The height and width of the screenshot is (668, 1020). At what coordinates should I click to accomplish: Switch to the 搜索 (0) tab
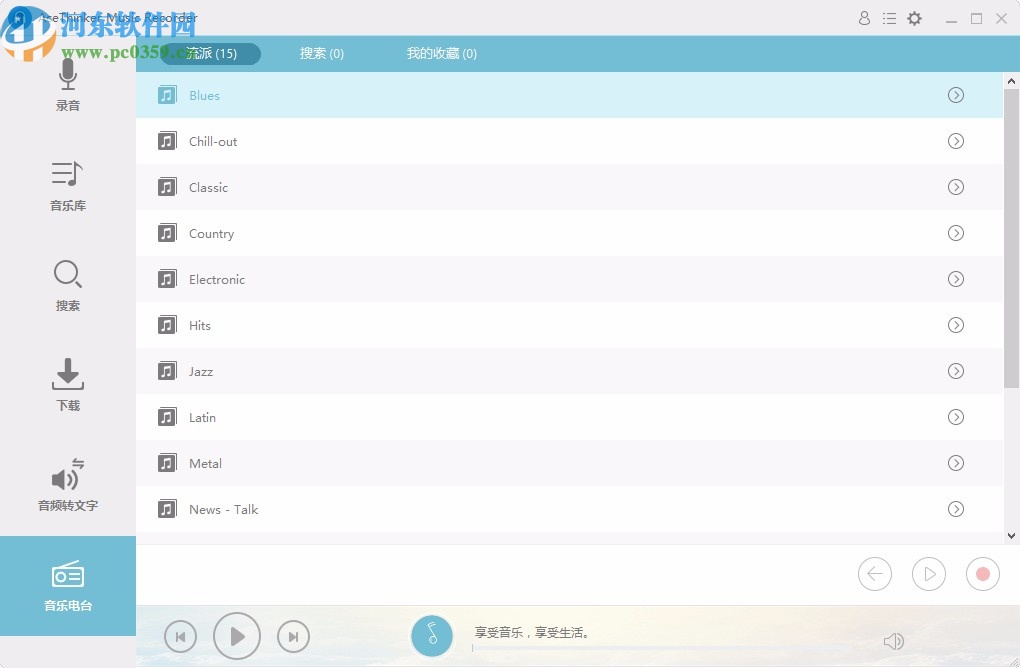322,53
